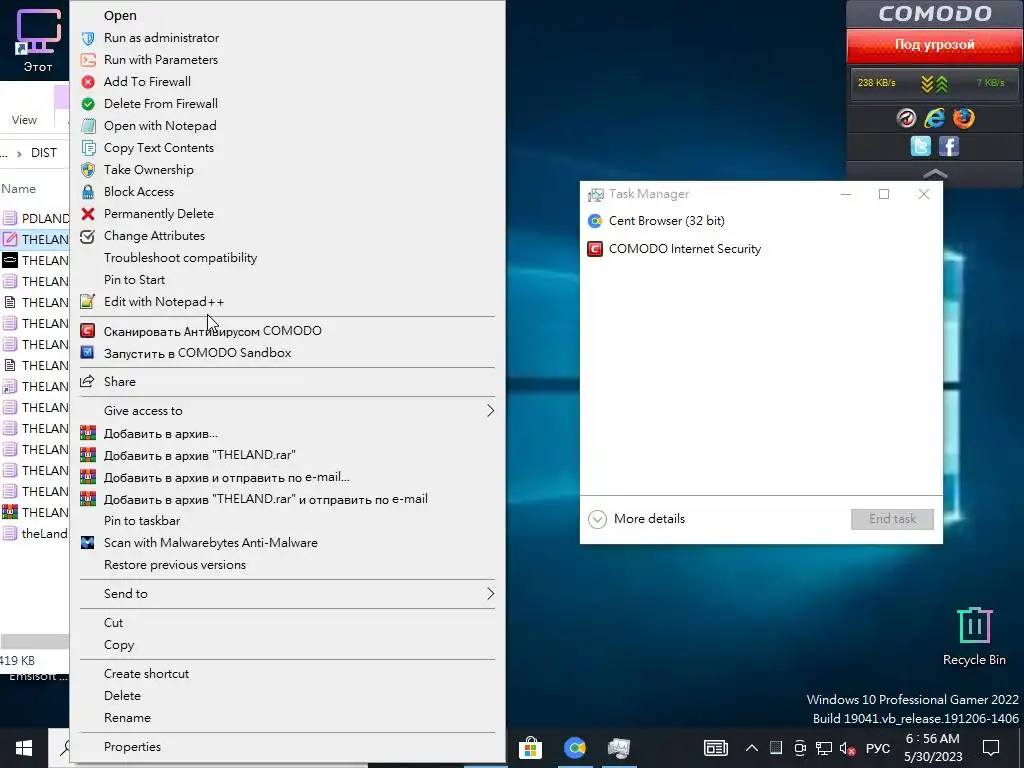Expand More details in Task Manager

pos(636,519)
